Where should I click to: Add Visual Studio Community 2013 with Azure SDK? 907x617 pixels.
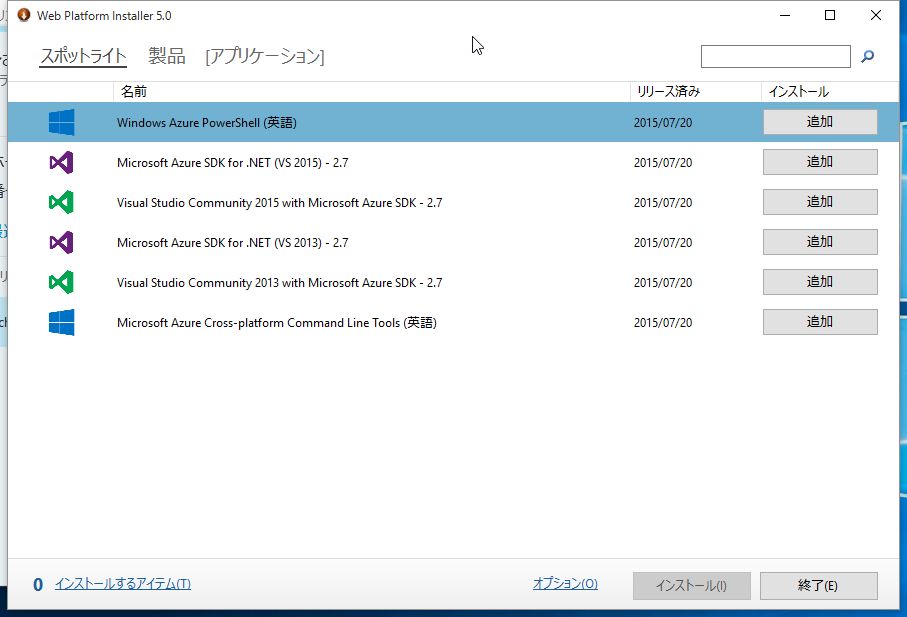[x=820, y=282]
